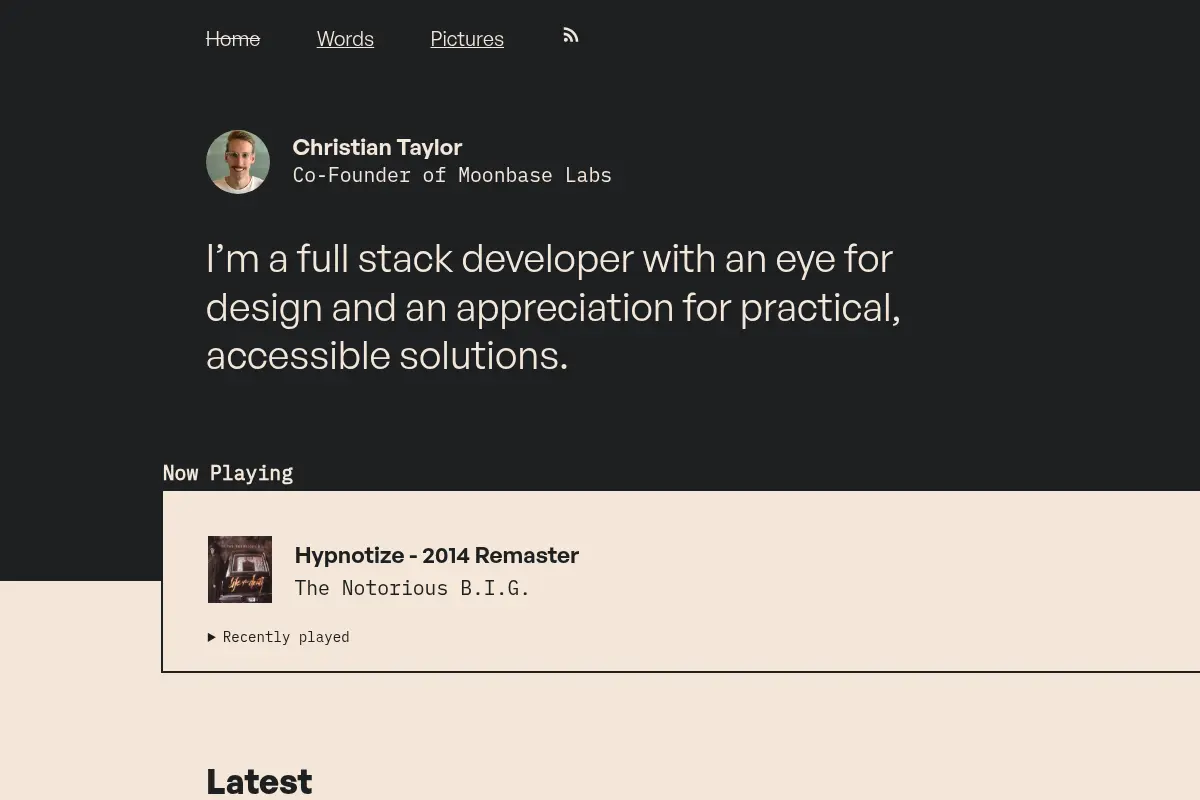Select the Home navigation link
Viewport: 1200px width, 800px height.
tap(233, 39)
